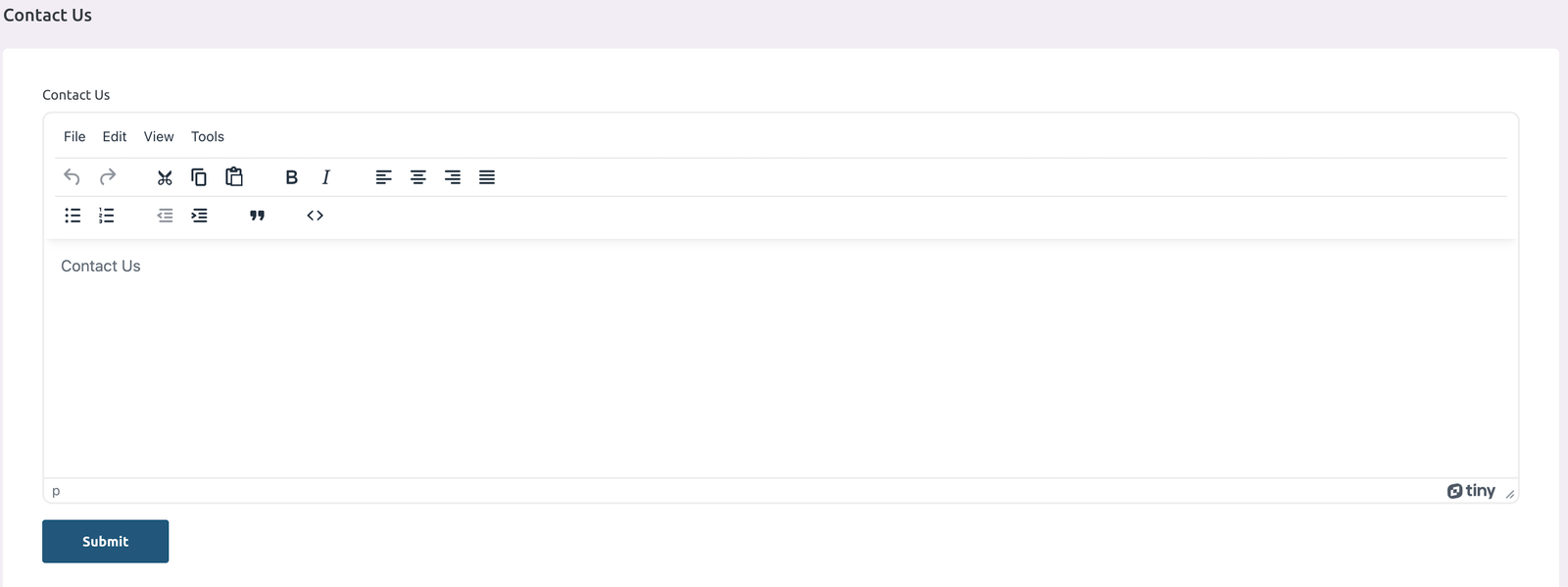Toggle bold formatting
1568x587 pixels.
click(x=291, y=177)
